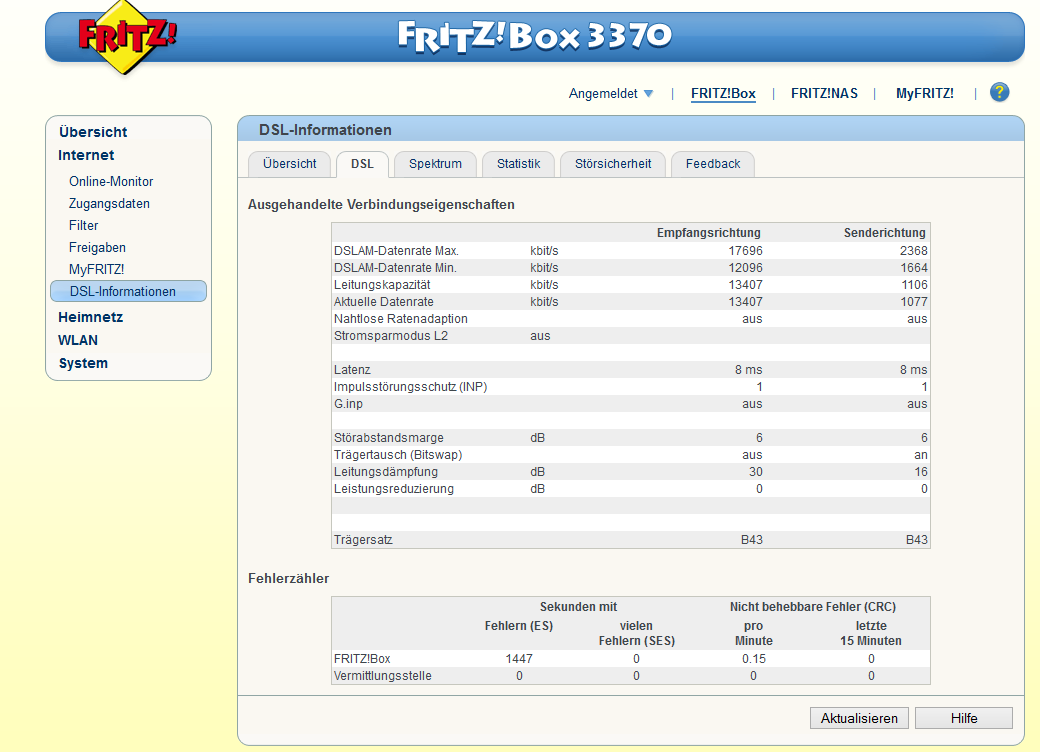Open Freigaben in sidebar
This screenshot has height=752, width=1040.
click(x=98, y=247)
